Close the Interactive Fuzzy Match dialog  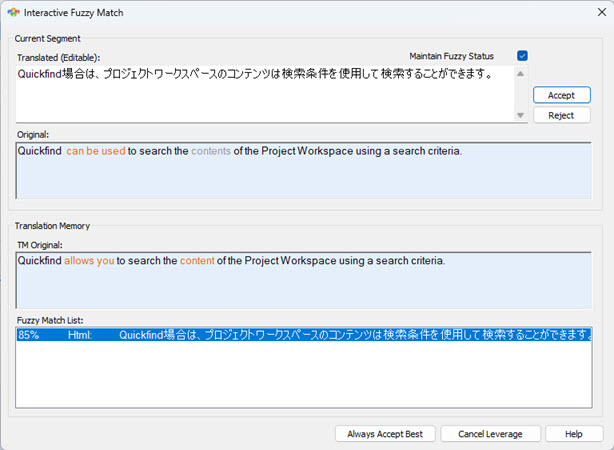593,13
